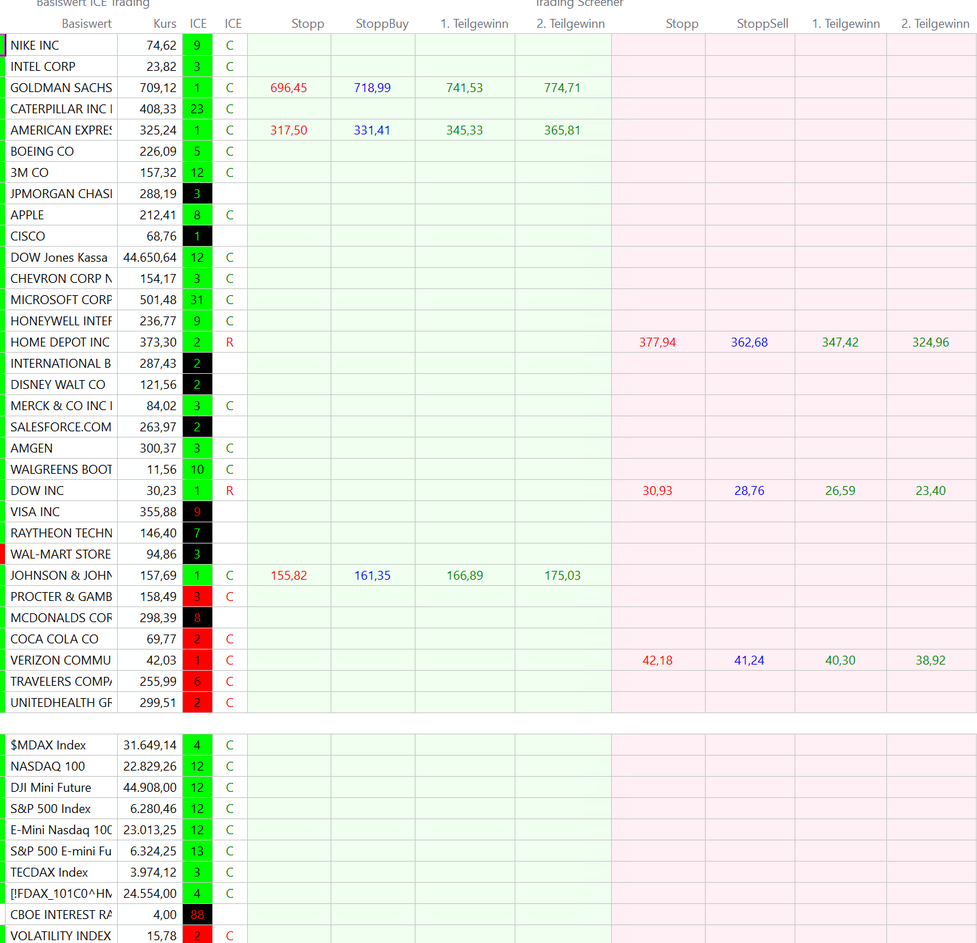Screen dimensions: 977x943
Task: Click Johnson & Johnson first Teilgewinn 166,89
Action: [464, 576]
